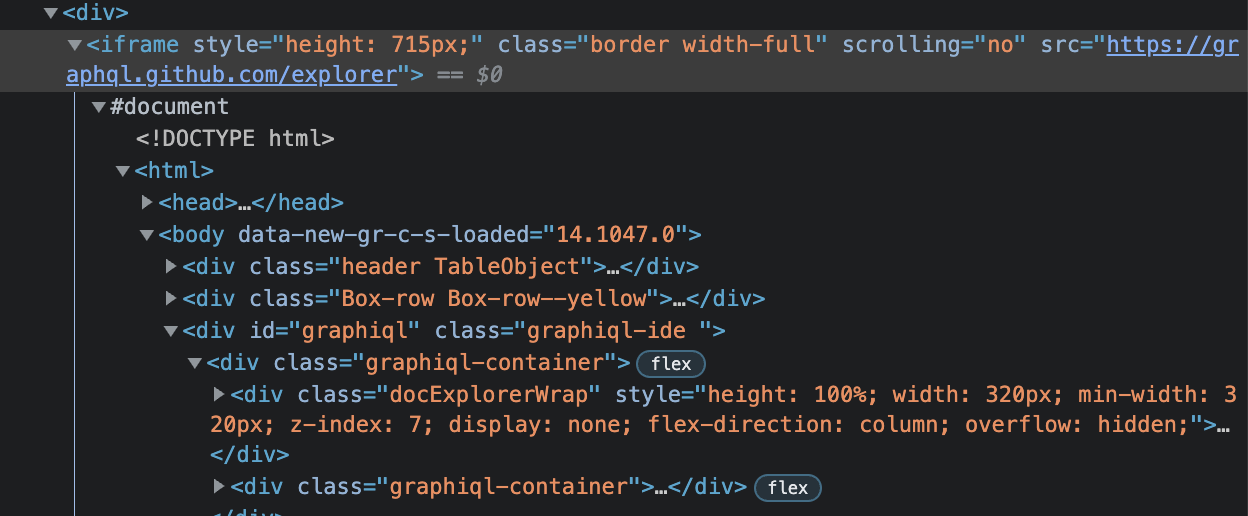Collapse the iframe element node
1248x516 pixels.
pyautogui.click(x=74, y=45)
